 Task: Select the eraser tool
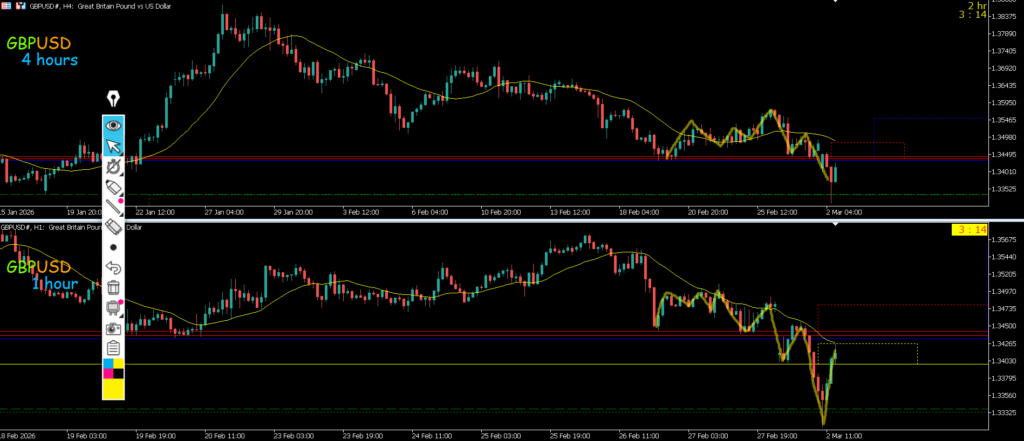[113, 227]
